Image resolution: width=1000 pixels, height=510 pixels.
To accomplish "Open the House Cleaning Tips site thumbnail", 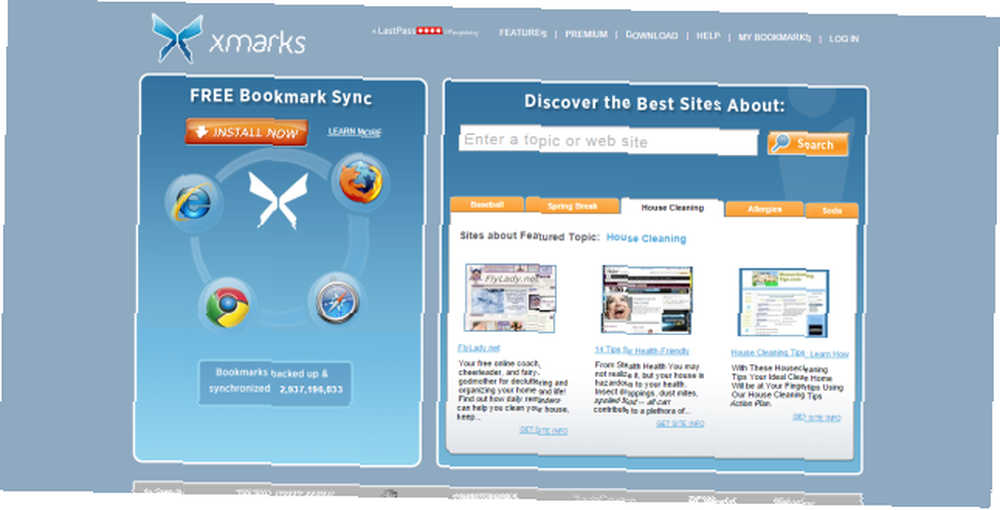I will (x=784, y=303).
